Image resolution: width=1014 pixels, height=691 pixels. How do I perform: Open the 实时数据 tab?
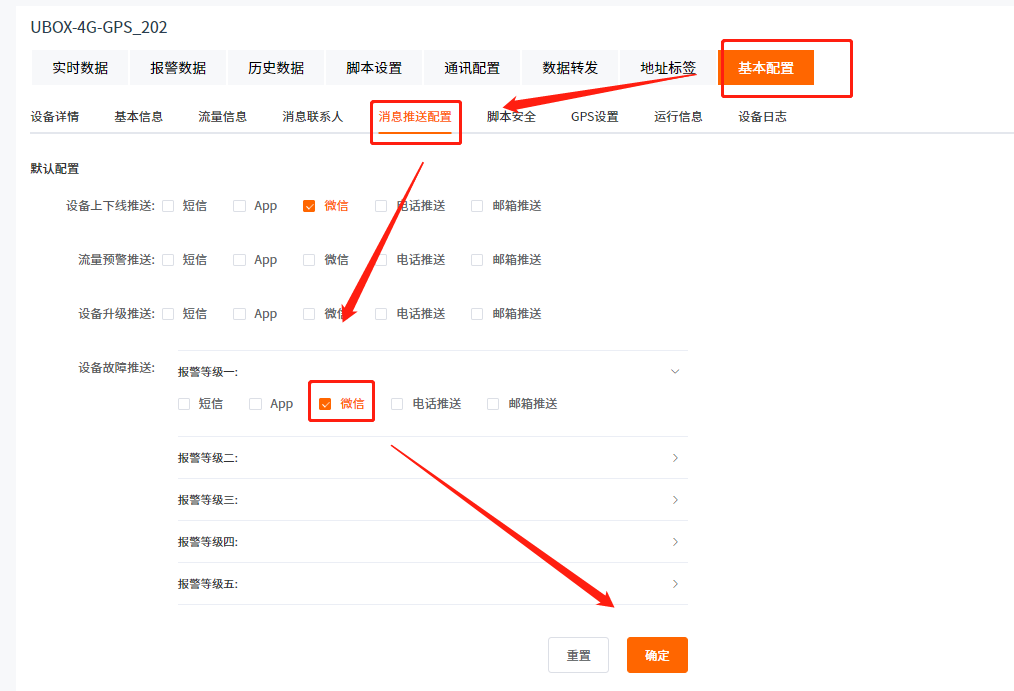(80, 68)
